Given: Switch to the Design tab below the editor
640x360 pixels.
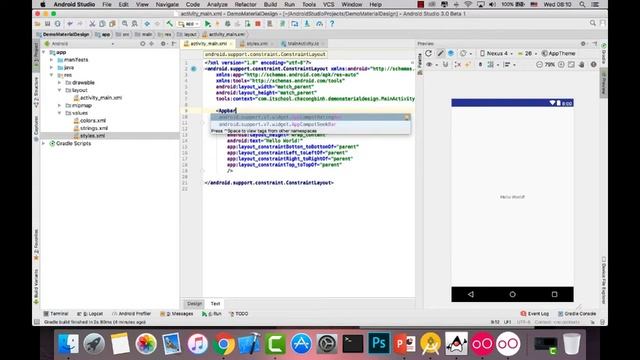Looking at the screenshot, I should click(195, 304).
